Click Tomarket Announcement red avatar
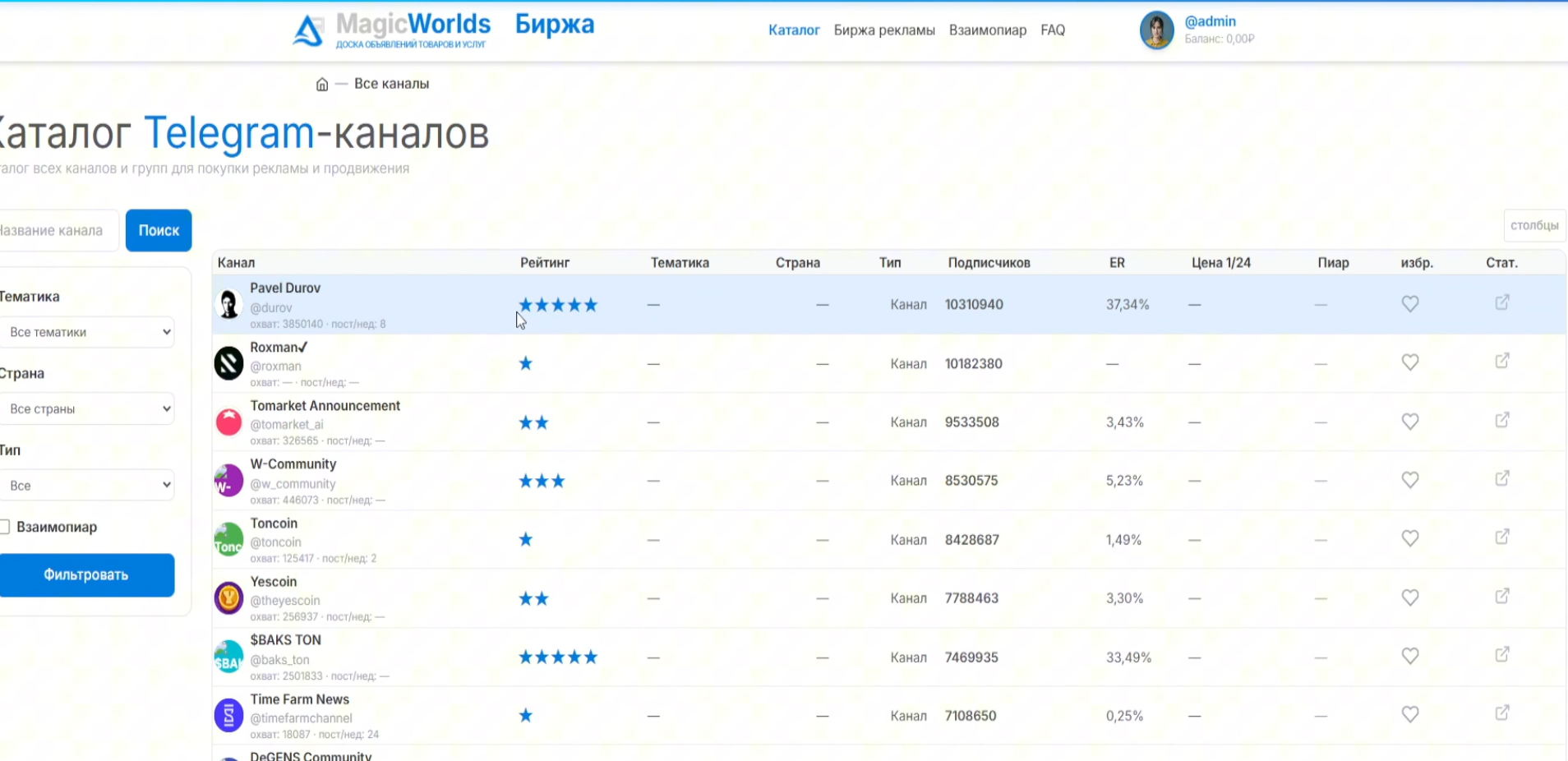Image resolution: width=1568 pixels, height=761 pixels. [x=228, y=422]
